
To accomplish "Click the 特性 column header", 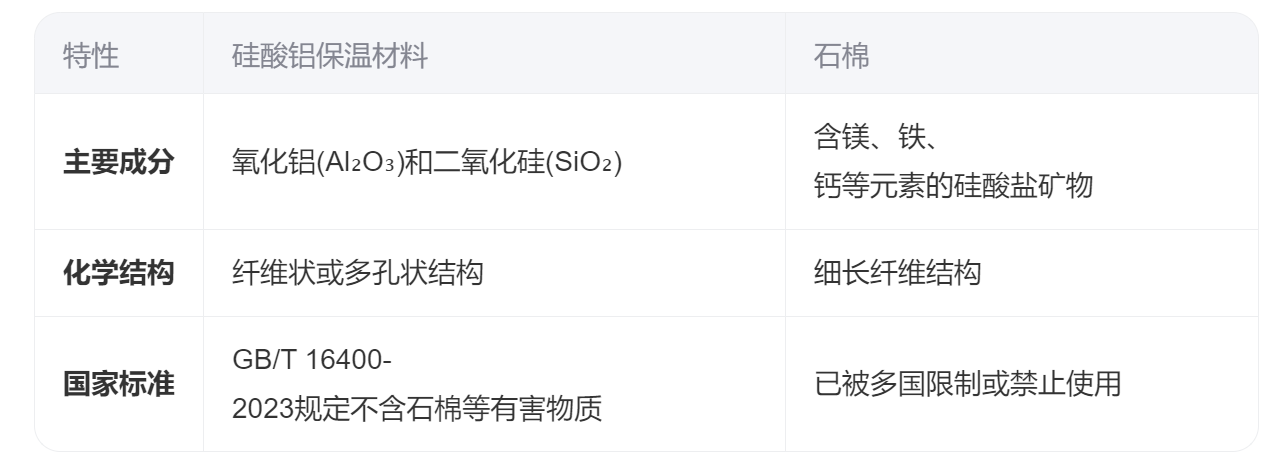I will pos(91,56).
